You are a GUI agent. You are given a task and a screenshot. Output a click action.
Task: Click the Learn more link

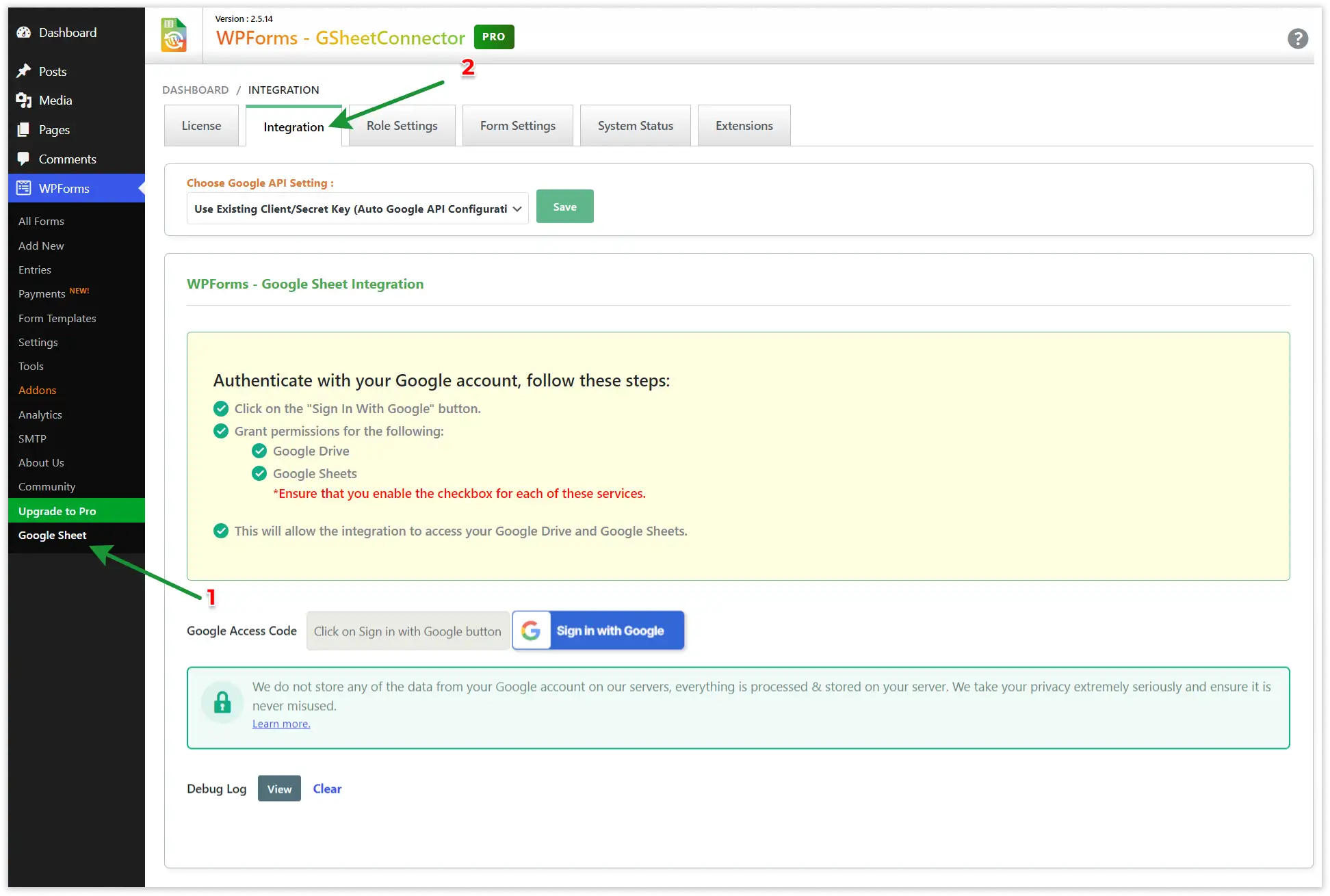[281, 723]
